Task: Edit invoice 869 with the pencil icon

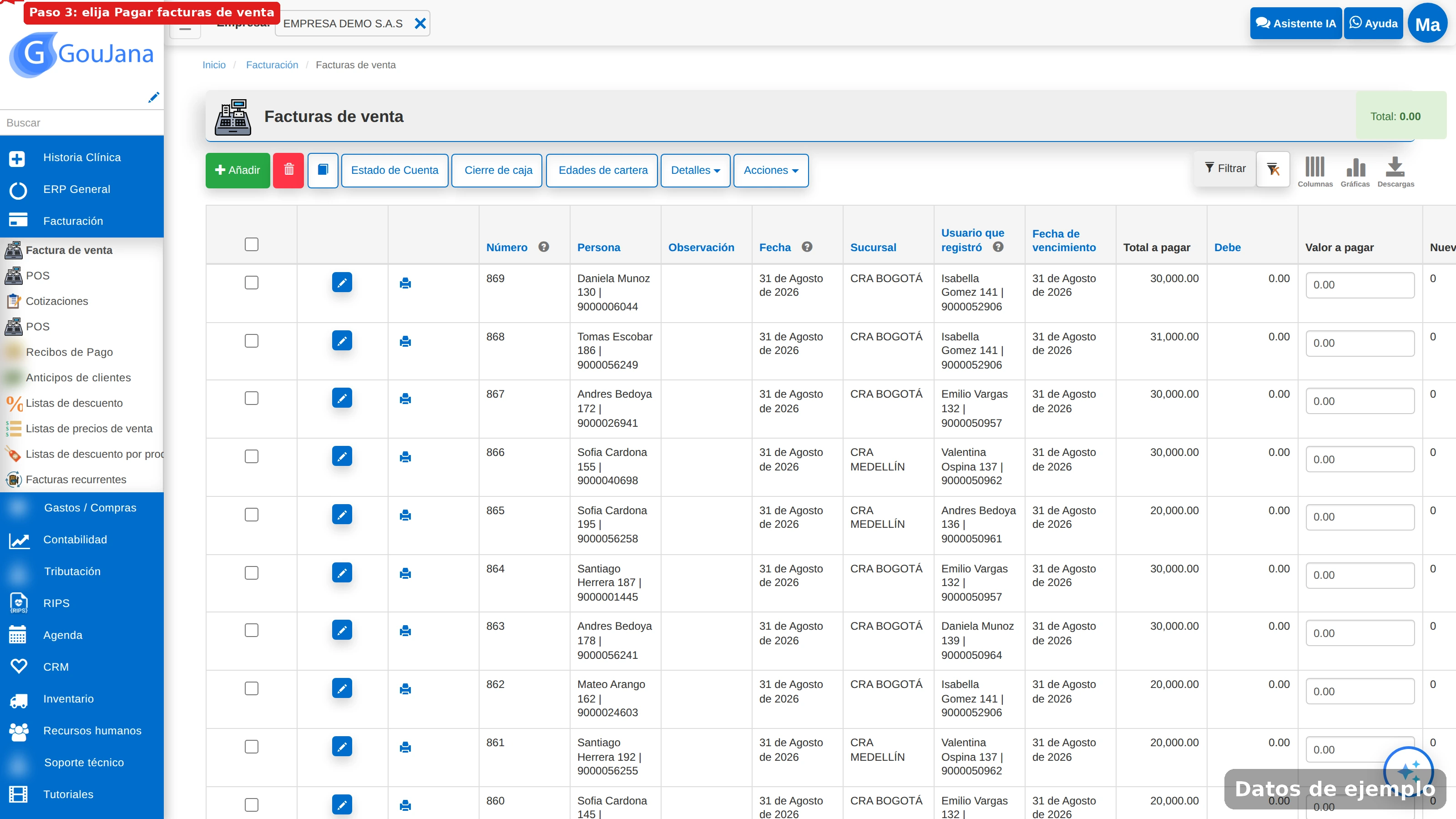Action: point(342,282)
